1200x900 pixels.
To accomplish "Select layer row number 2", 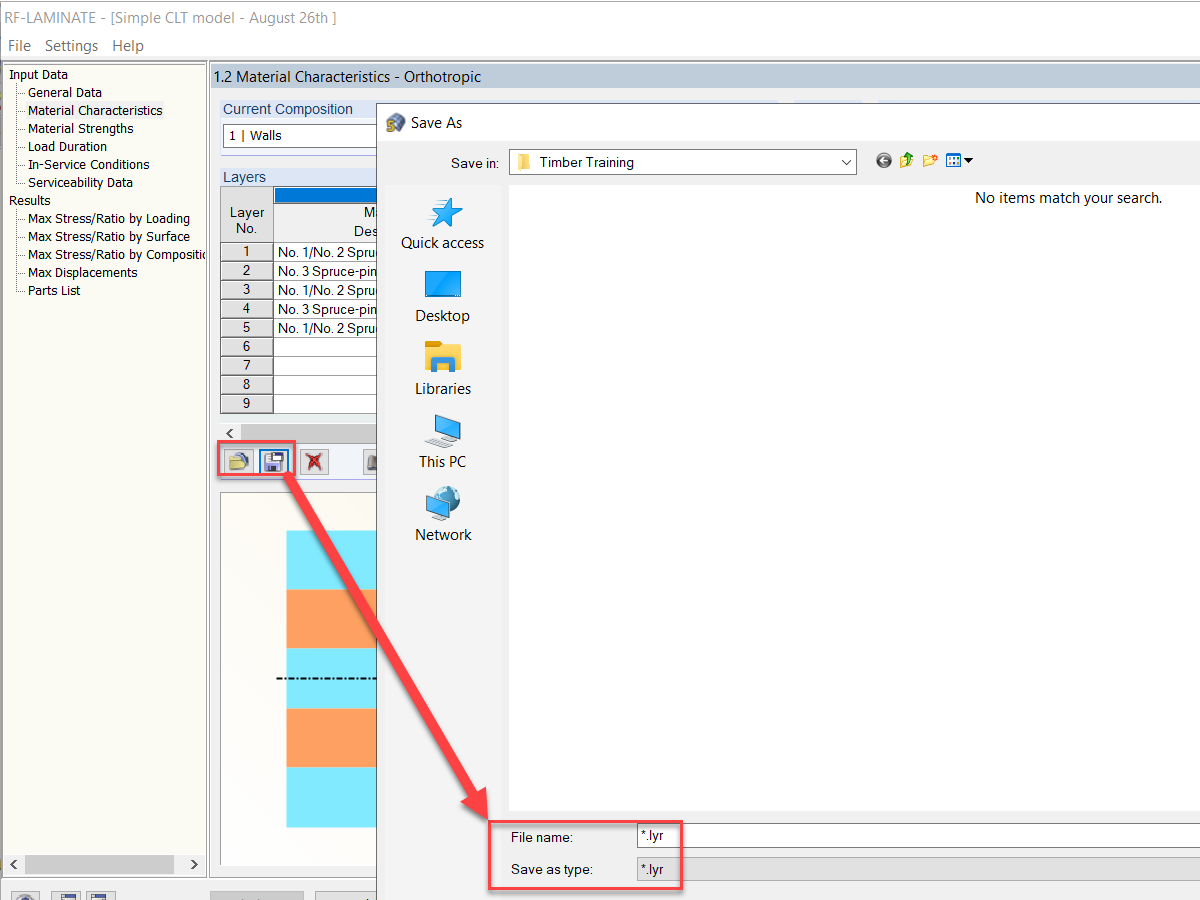I will coord(247,271).
